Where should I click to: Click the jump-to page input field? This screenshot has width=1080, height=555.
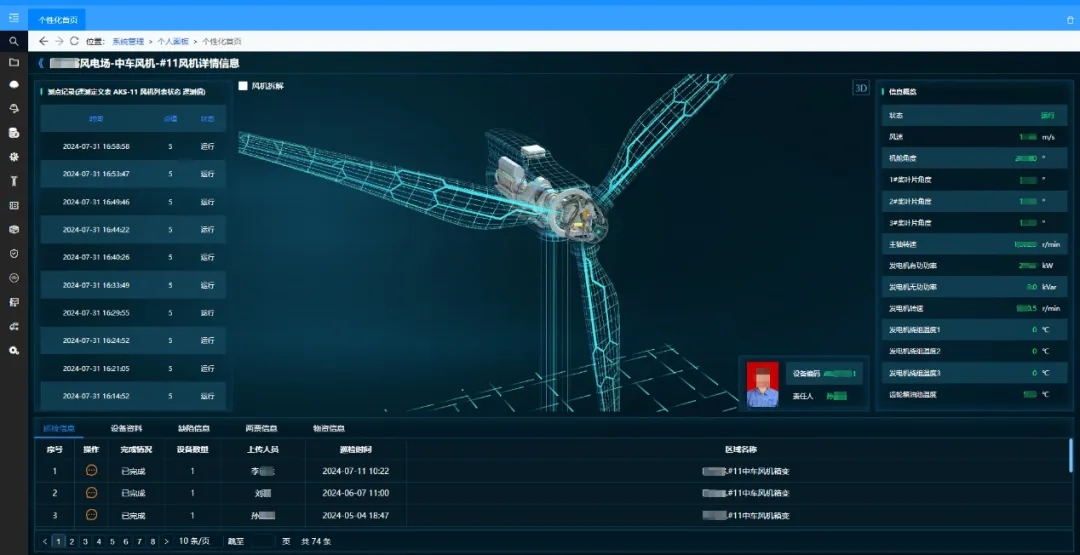coord(260,541)
